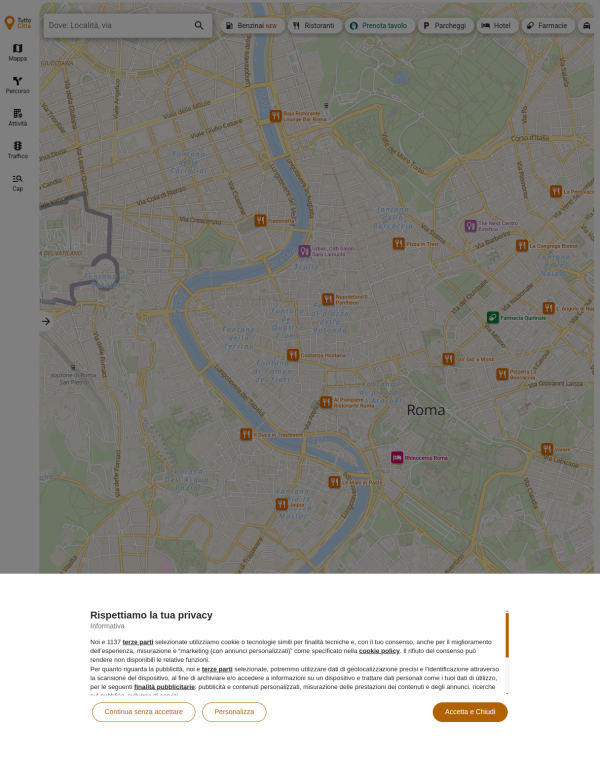Click the search magnifier icon
Viewport: 600px width, 759px height.
(199, 25)
